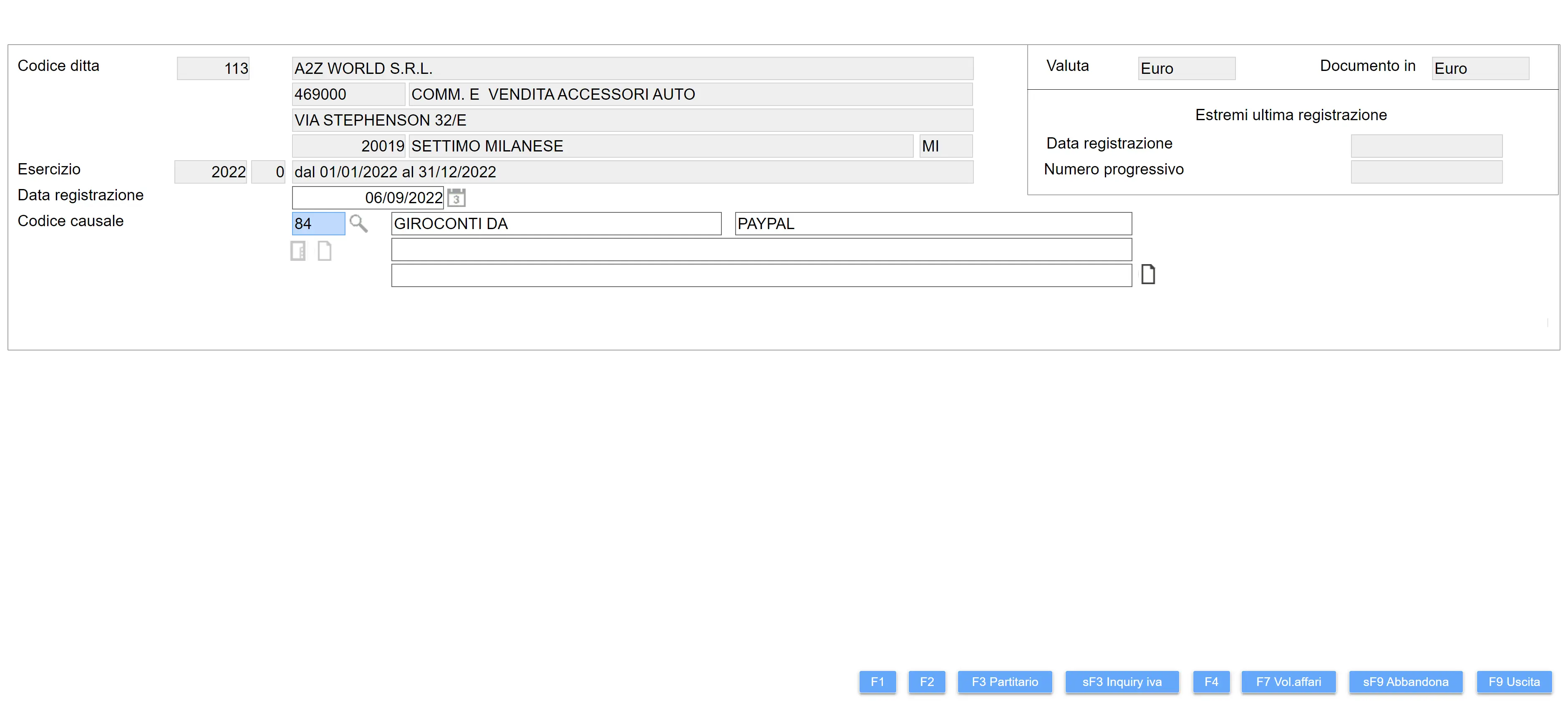Click sF9 Abbandona button
The width and height of the screenshot is (1568, 701).
1405,681
